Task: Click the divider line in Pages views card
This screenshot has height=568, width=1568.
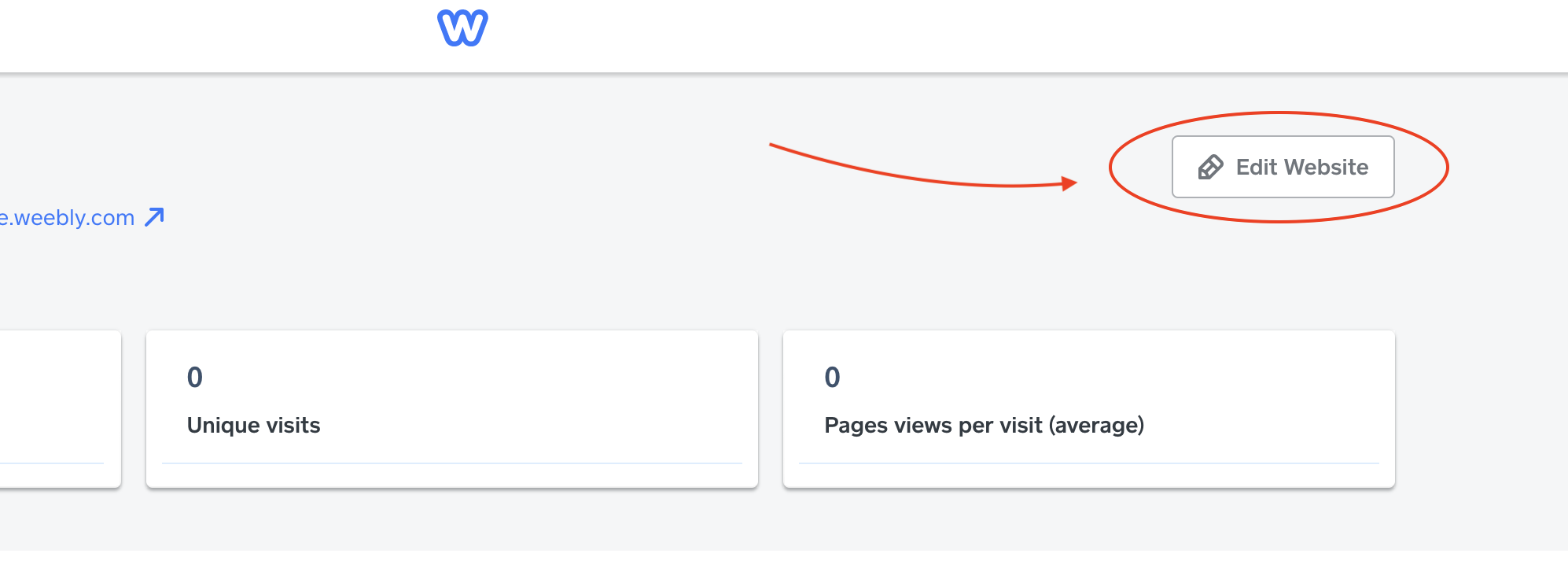Action: click(1088, 463)
